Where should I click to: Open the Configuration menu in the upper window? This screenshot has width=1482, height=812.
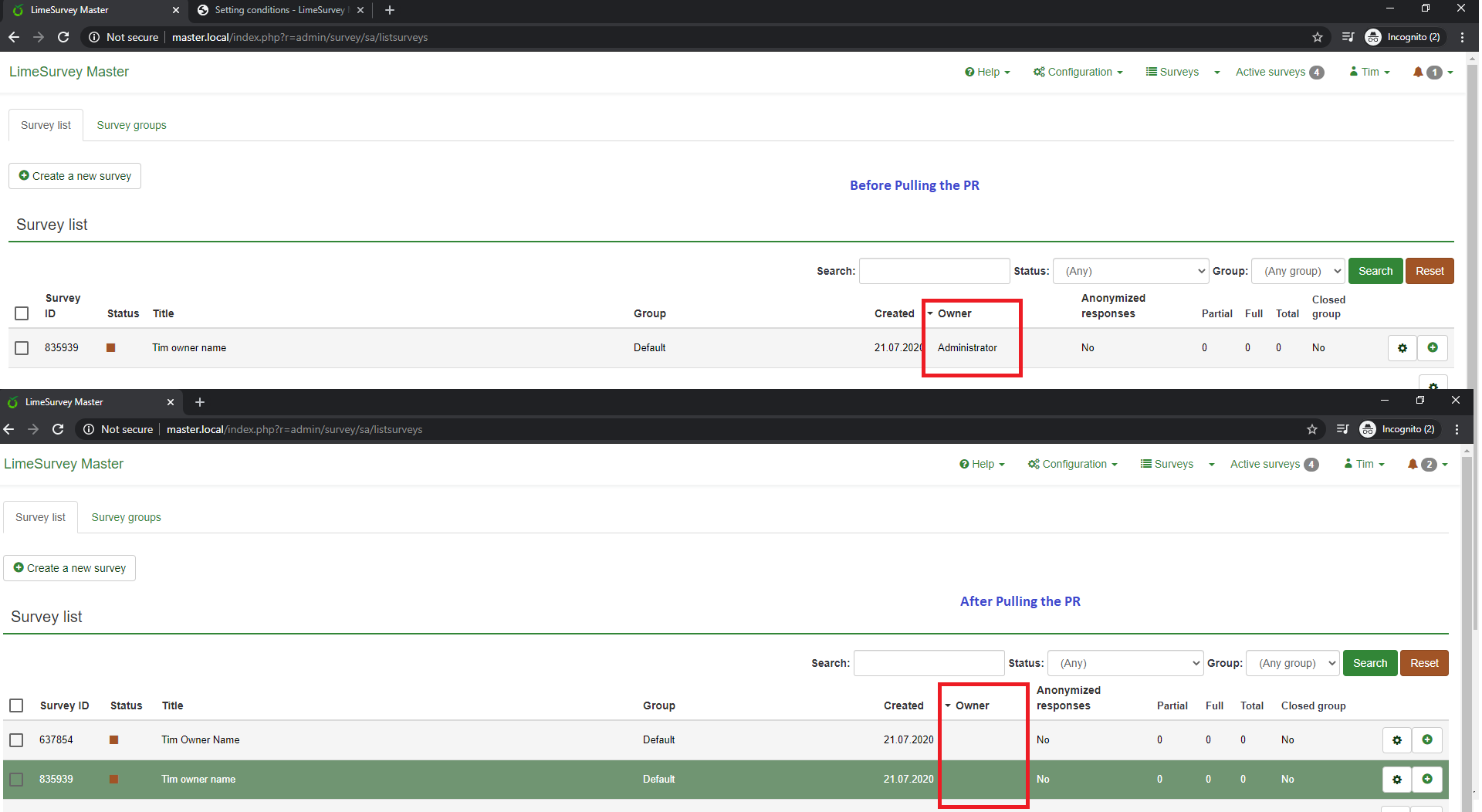click(1078, 72)
